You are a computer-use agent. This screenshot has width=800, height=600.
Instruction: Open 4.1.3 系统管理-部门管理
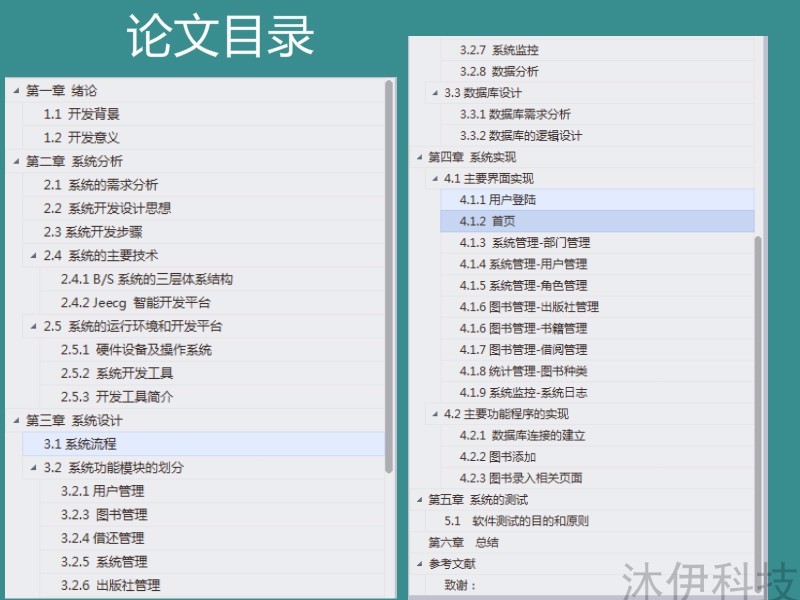tap(524, 242)
